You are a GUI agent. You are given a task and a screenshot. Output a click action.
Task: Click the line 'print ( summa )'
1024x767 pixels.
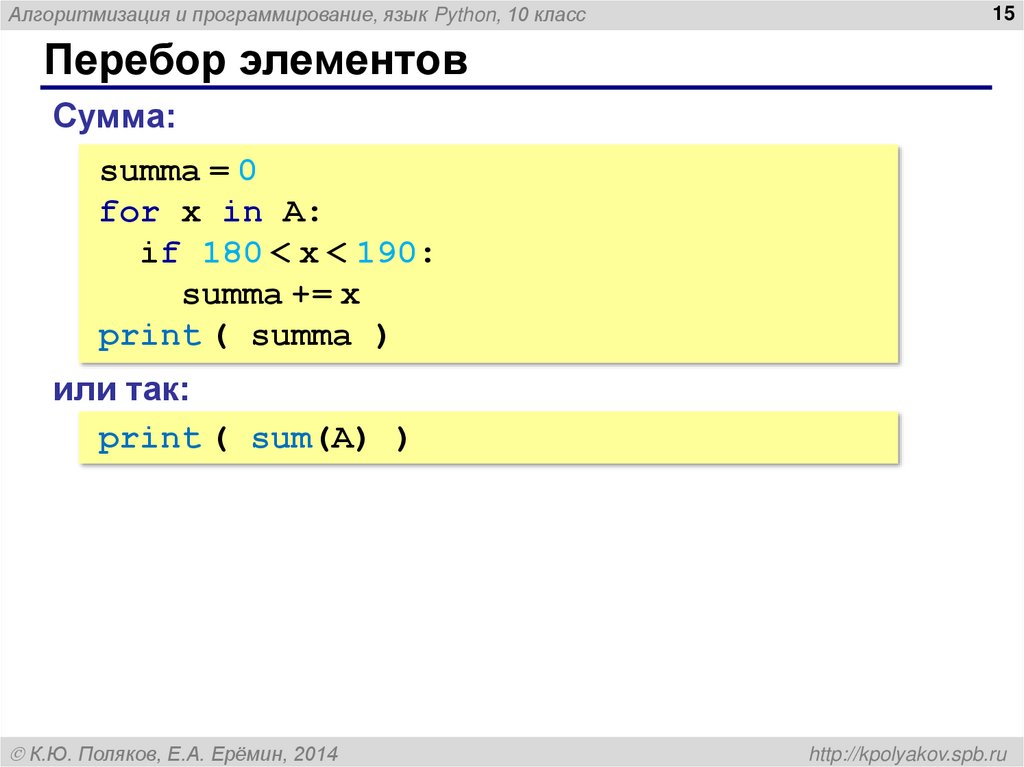click(243, 336)
